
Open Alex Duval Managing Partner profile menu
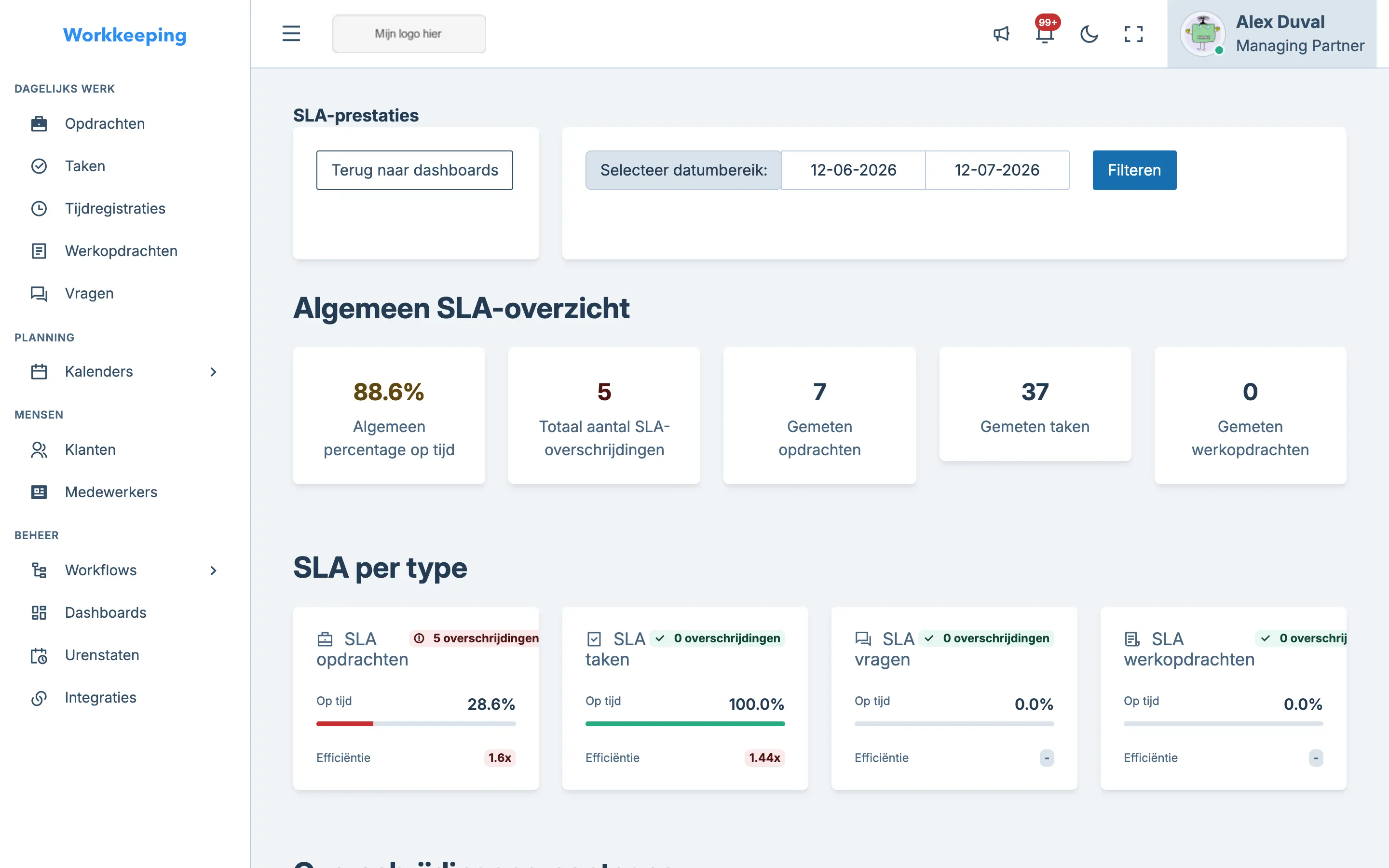click(x=1272, y=34)
